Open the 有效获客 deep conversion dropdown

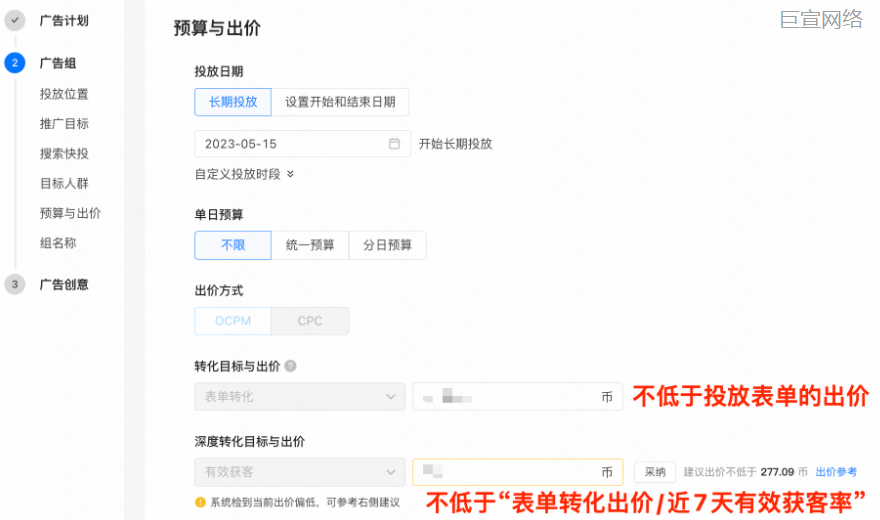(299, 472)
